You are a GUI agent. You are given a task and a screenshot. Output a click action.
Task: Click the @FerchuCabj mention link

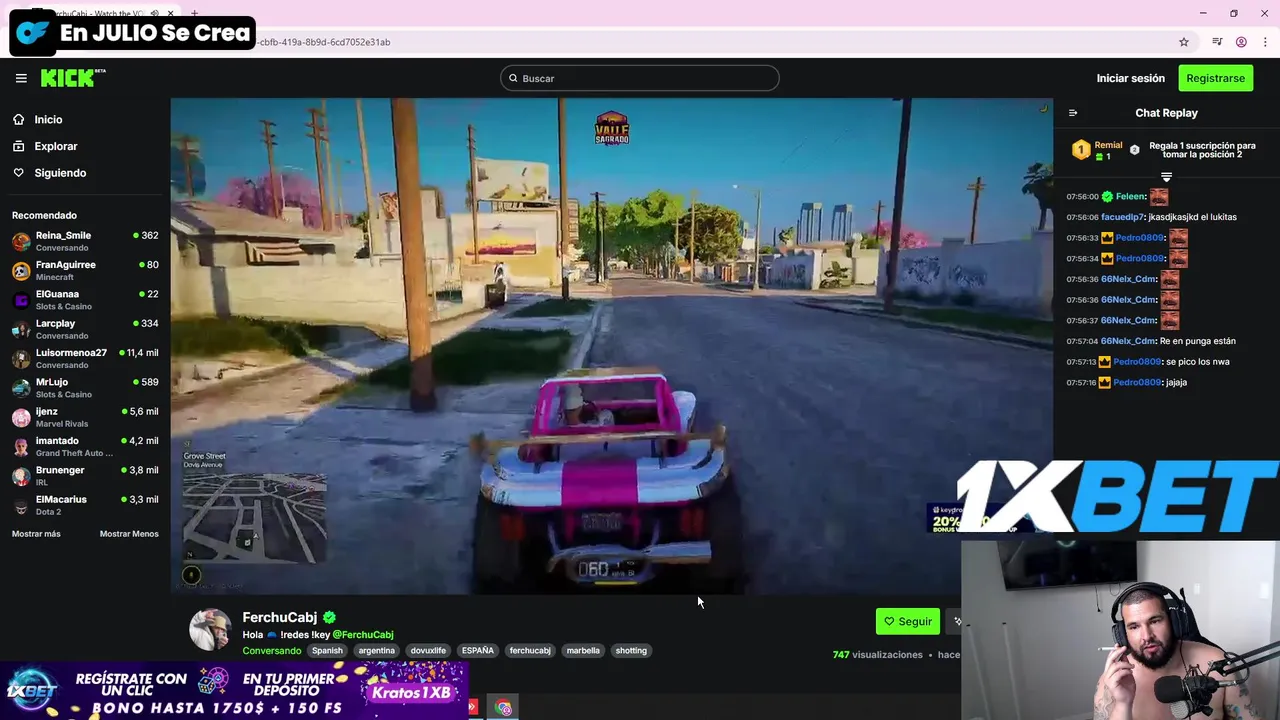tap(363, 635)
